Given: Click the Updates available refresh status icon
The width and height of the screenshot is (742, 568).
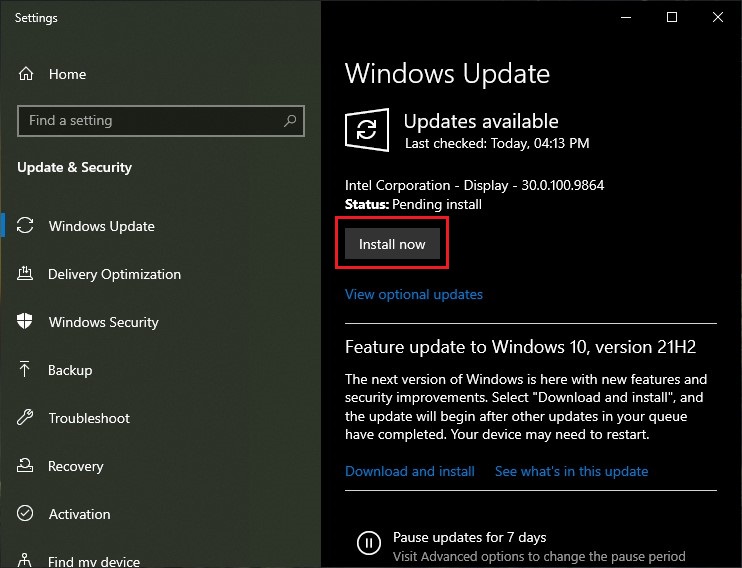Looking at the screenshot, I should point(367,130).
